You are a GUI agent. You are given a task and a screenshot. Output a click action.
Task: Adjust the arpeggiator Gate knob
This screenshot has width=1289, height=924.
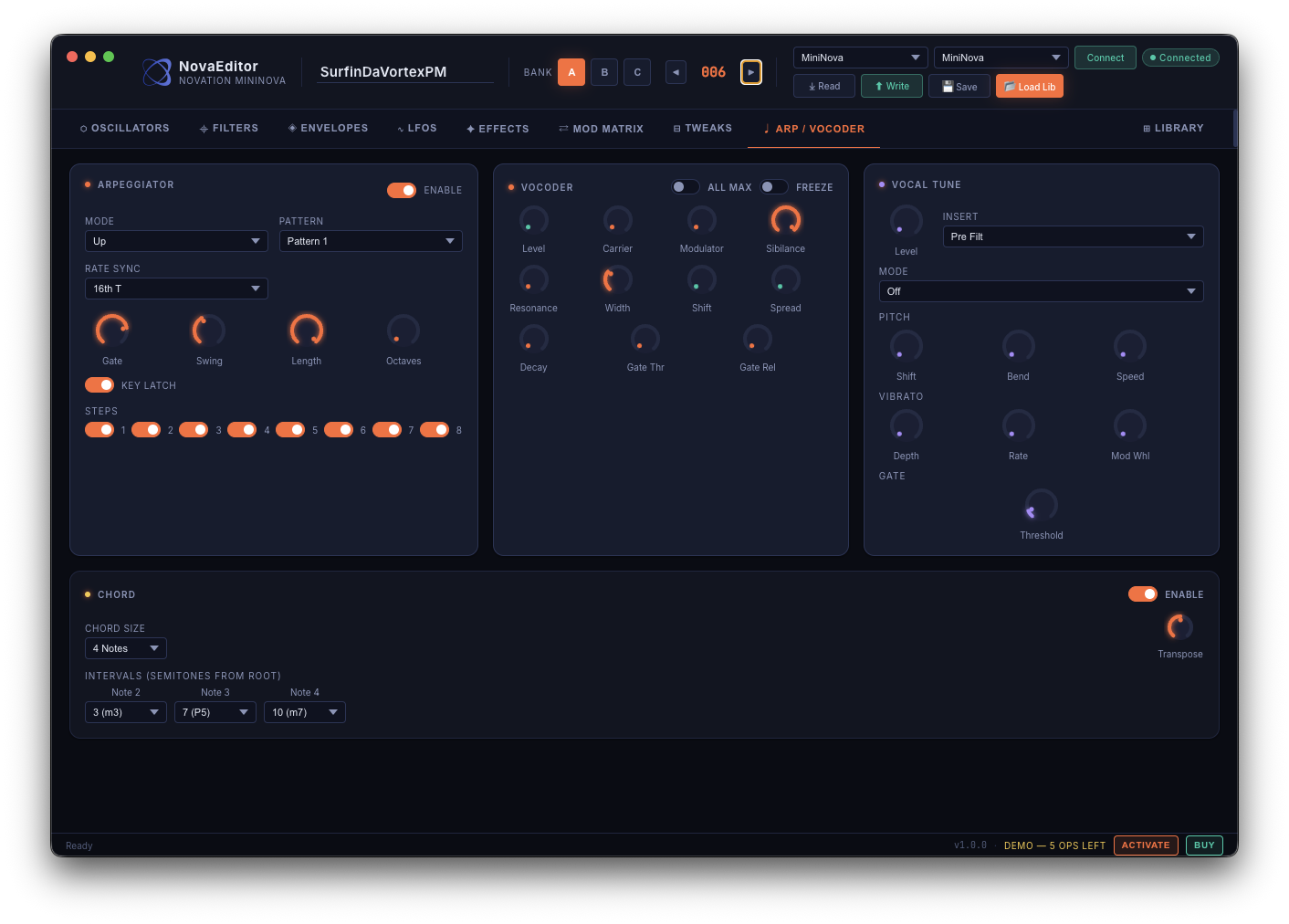(112, 331)
